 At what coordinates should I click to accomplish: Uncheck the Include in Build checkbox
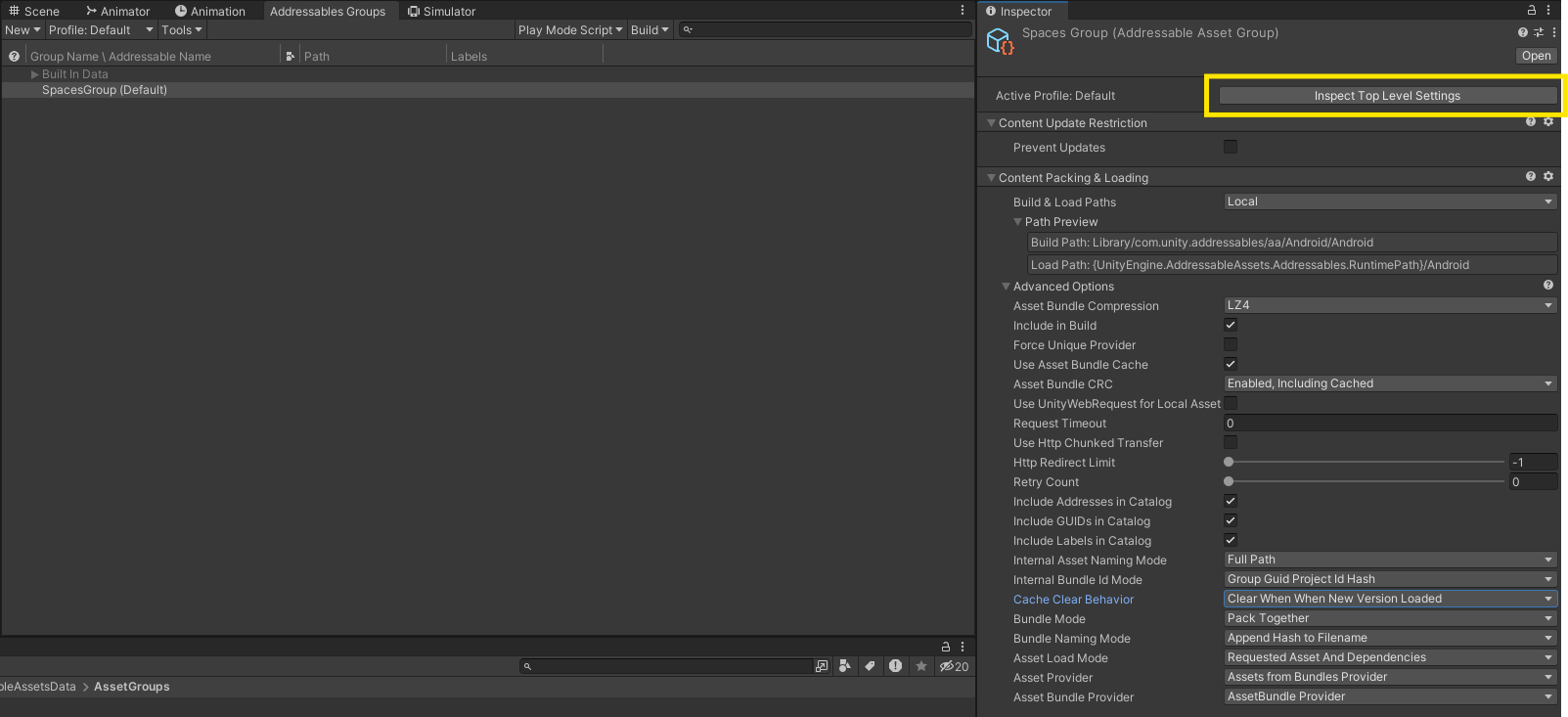(1231, 325)
